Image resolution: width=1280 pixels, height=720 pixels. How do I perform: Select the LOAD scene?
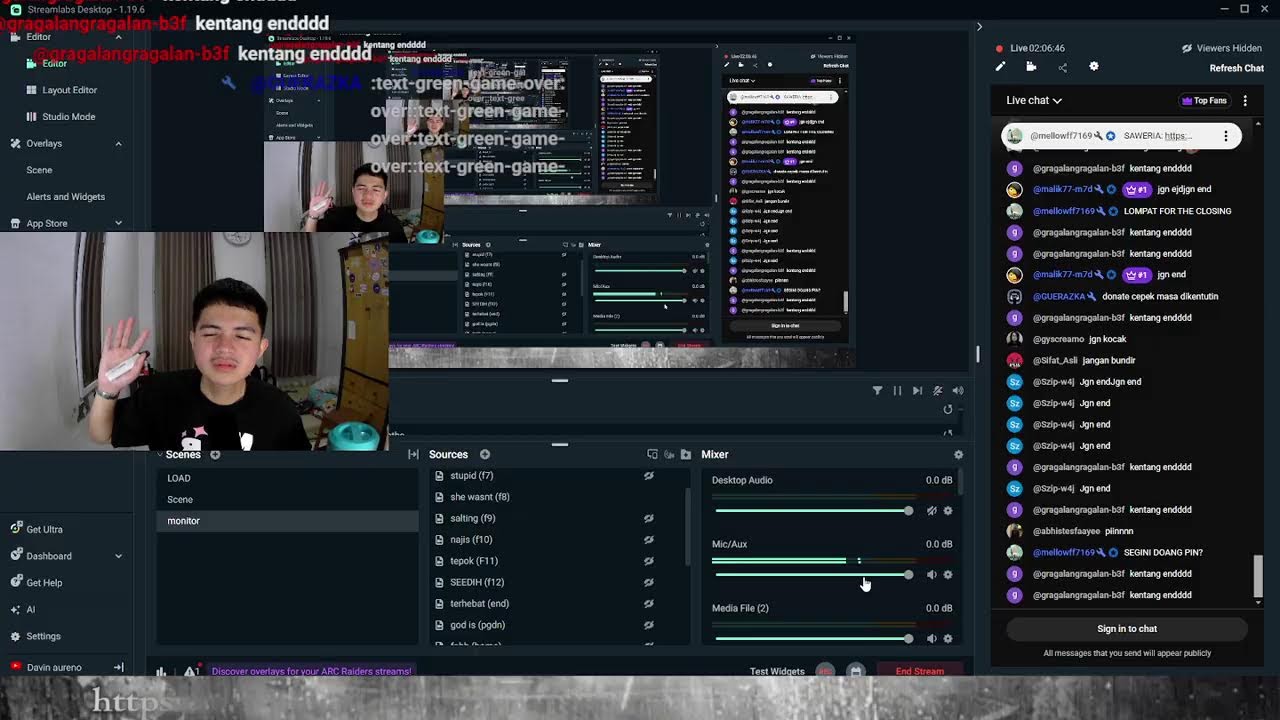pyautogui.click(x=288, y=478)
